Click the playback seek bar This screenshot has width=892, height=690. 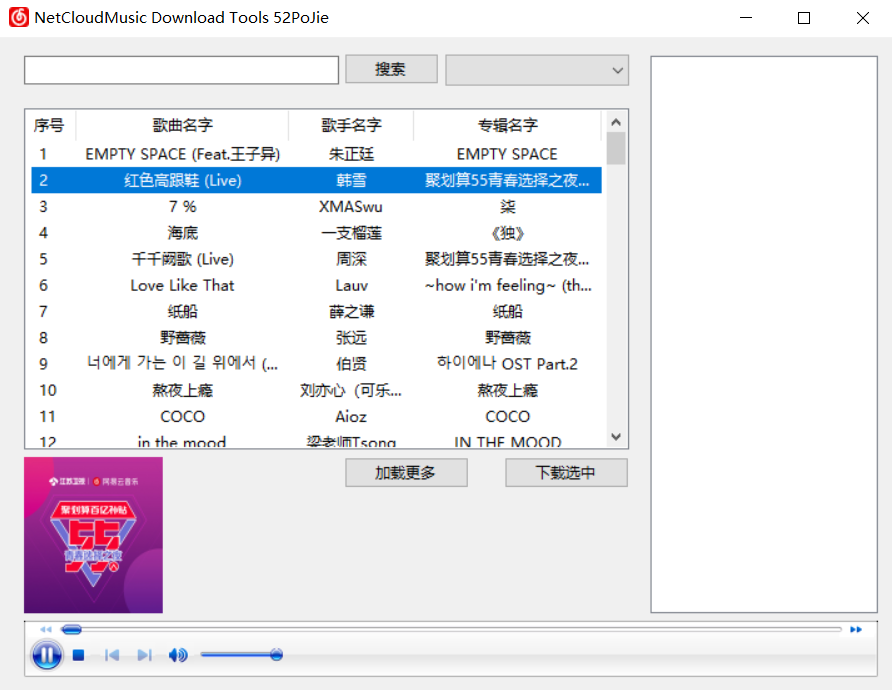point(452,629)
